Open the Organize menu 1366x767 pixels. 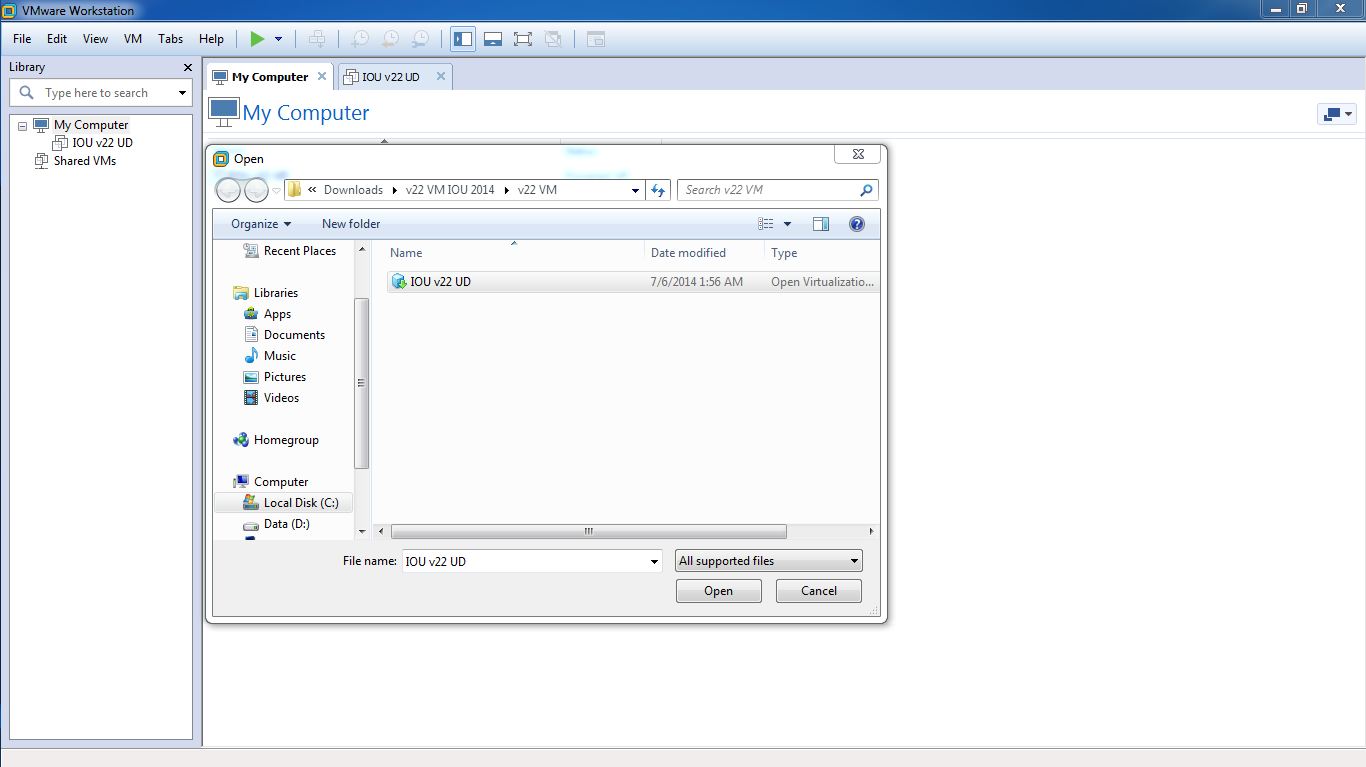pyautogui.click(x=261, y=224)
